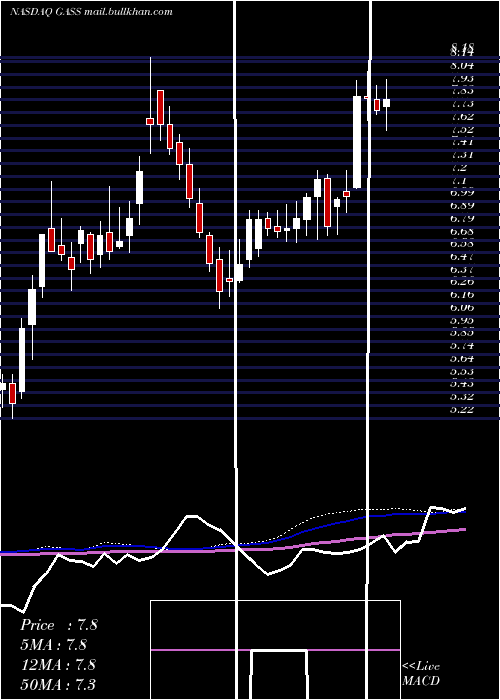This screenshot has height=700, width=500.
Task: Click the 6.37 price axis label
Action: coord(462,270)
